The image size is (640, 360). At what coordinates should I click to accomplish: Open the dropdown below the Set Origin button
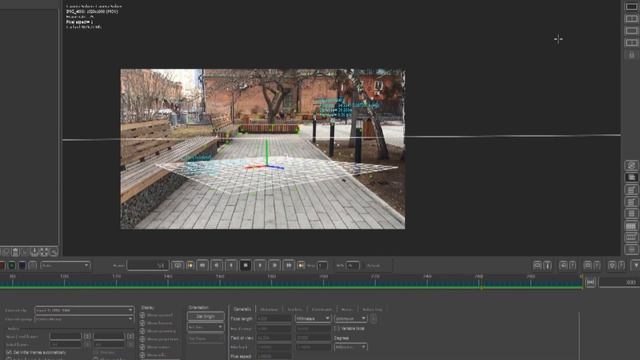click(x=206, y=327)
